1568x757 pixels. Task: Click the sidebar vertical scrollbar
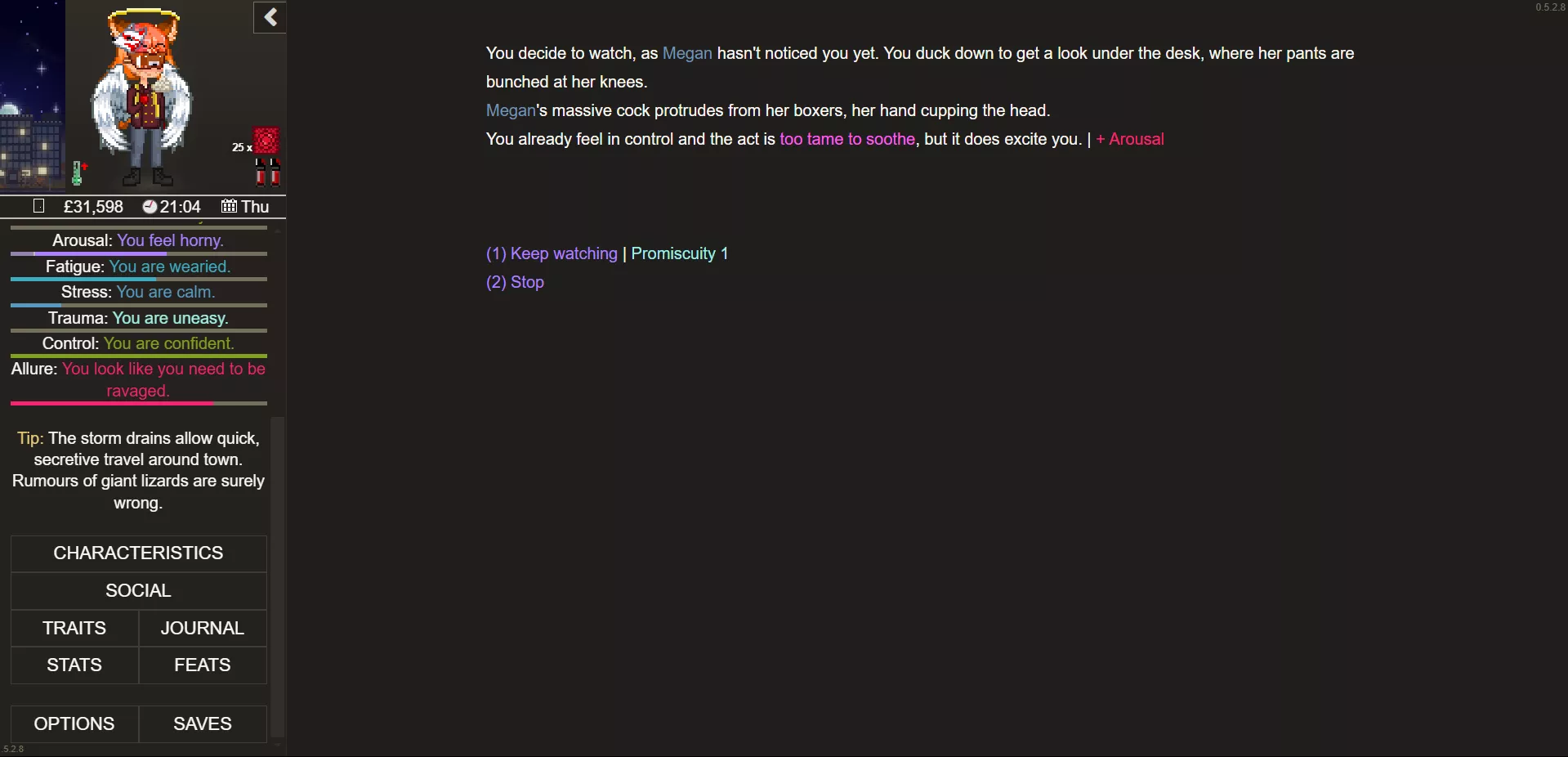(278, 572)
